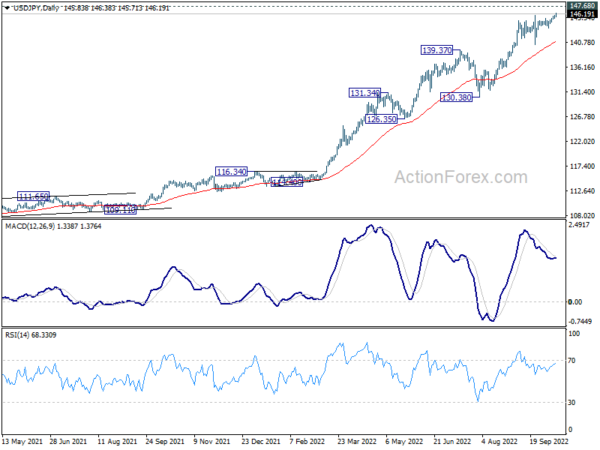Click the 23 Dec 2021 date label
Image resolution: width=600 pixels, height=450 pixels.
coord(261,442)
